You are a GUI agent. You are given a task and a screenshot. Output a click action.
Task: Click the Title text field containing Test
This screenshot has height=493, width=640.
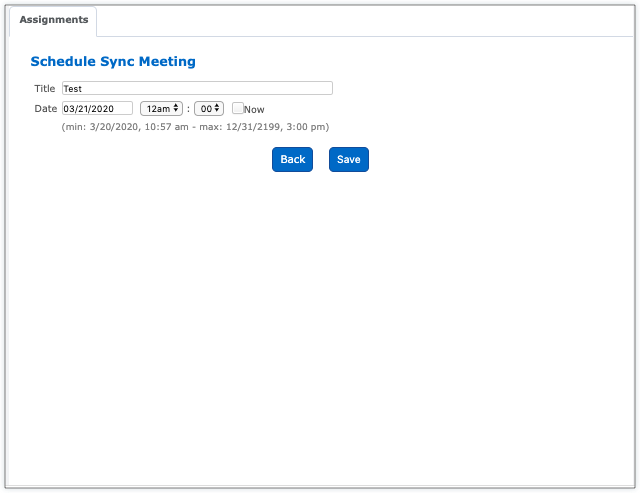(197, 88)
